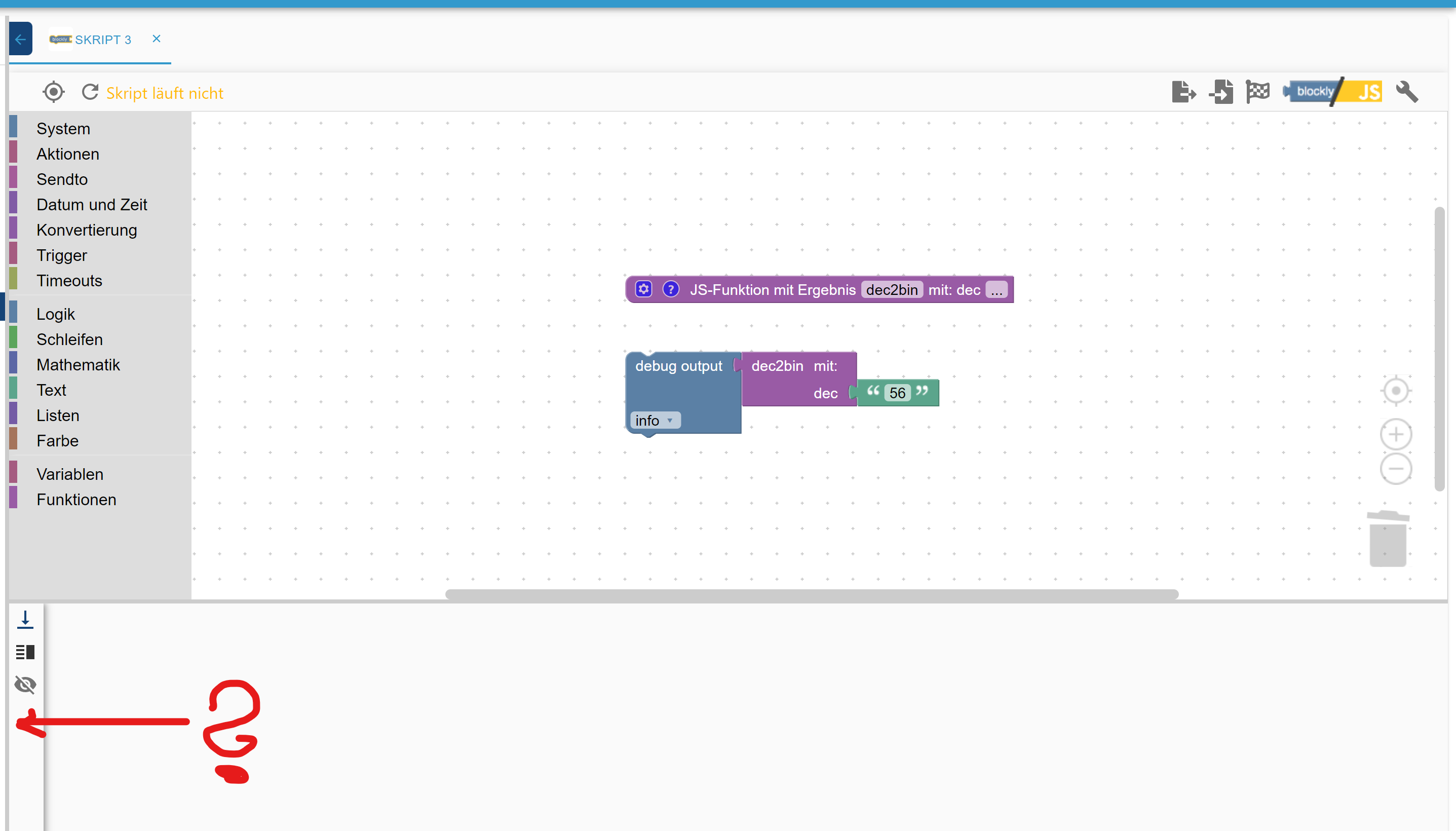
Task: Click the export blocks icon
Action: click(1183, 92)
